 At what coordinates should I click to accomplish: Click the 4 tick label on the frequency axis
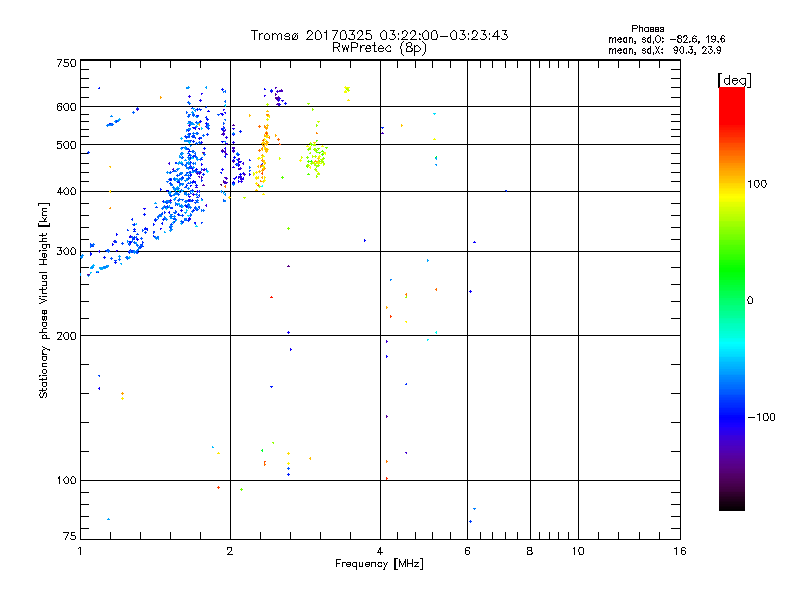coord(380,551)
